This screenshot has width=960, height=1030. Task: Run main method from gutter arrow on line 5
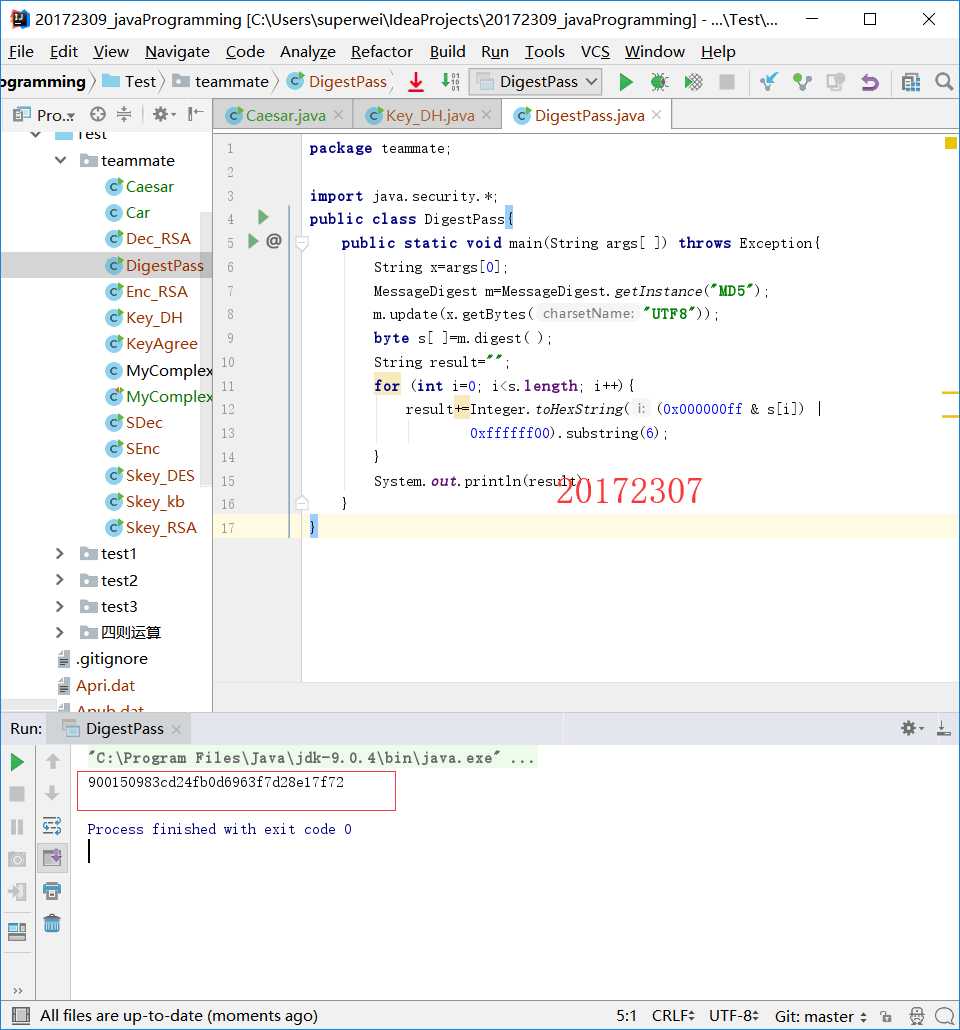pos(253,241)
